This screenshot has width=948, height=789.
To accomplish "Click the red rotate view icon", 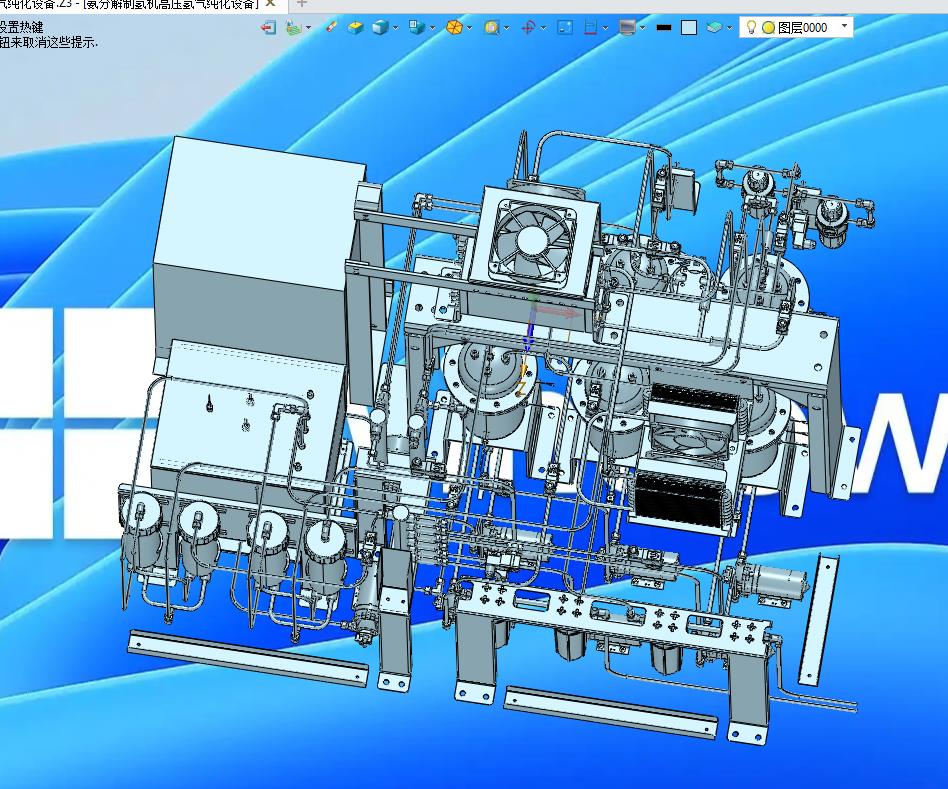I will click(528, 27).
